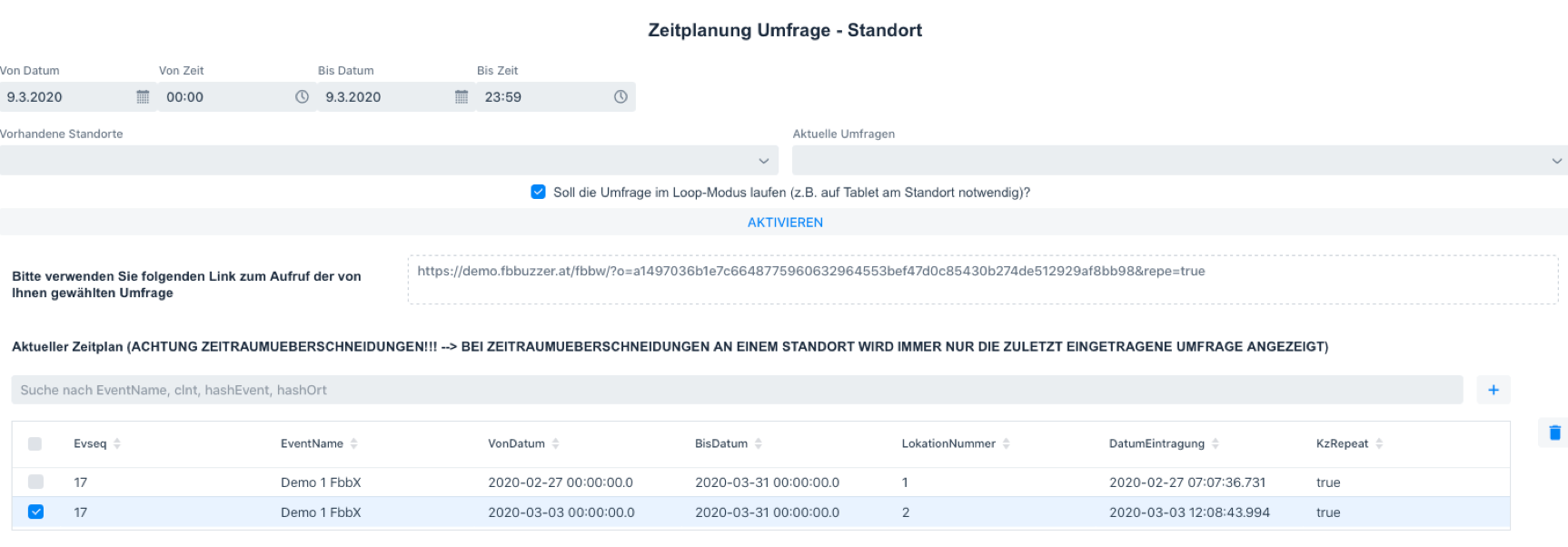This screenshot has height=547, width=1568.
Task: Open the Bis Zeit clock picker
Action: coord(620,97)
